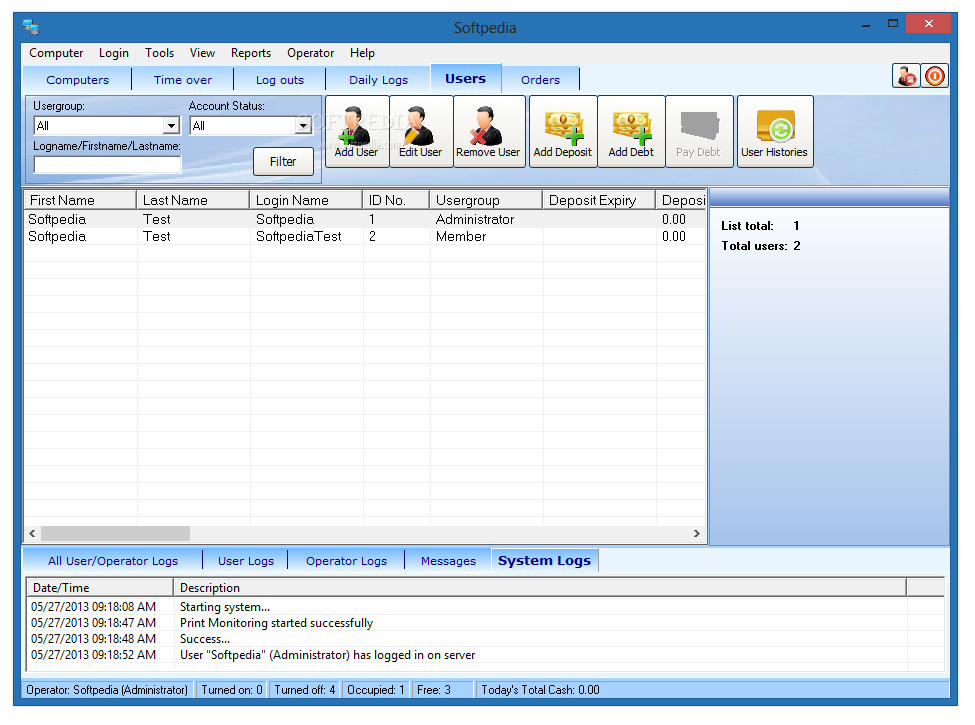
Task: Sort by ID No. column header
Action: 396,200
